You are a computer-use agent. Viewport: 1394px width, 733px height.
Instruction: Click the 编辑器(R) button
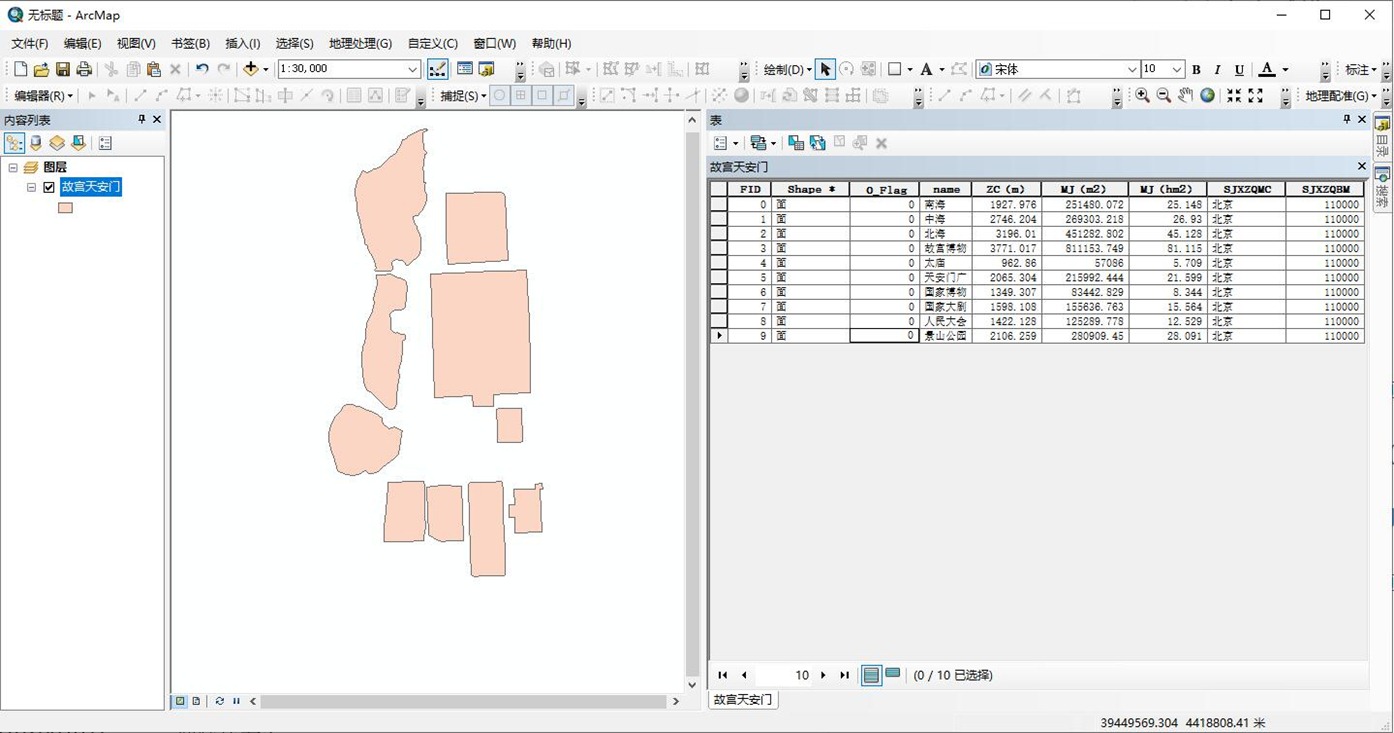click(43, 96)
